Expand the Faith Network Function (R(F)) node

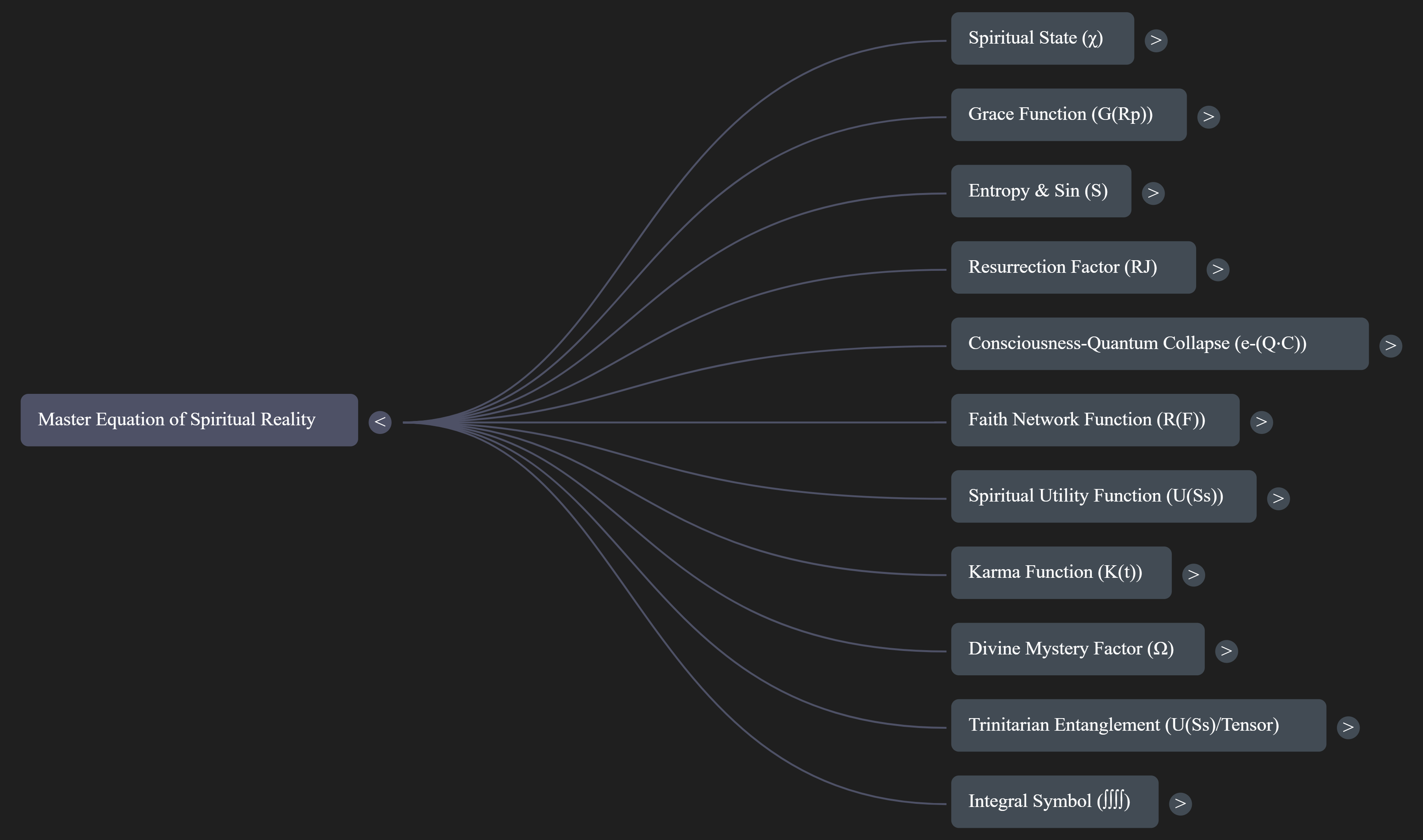coord(1262,421)
